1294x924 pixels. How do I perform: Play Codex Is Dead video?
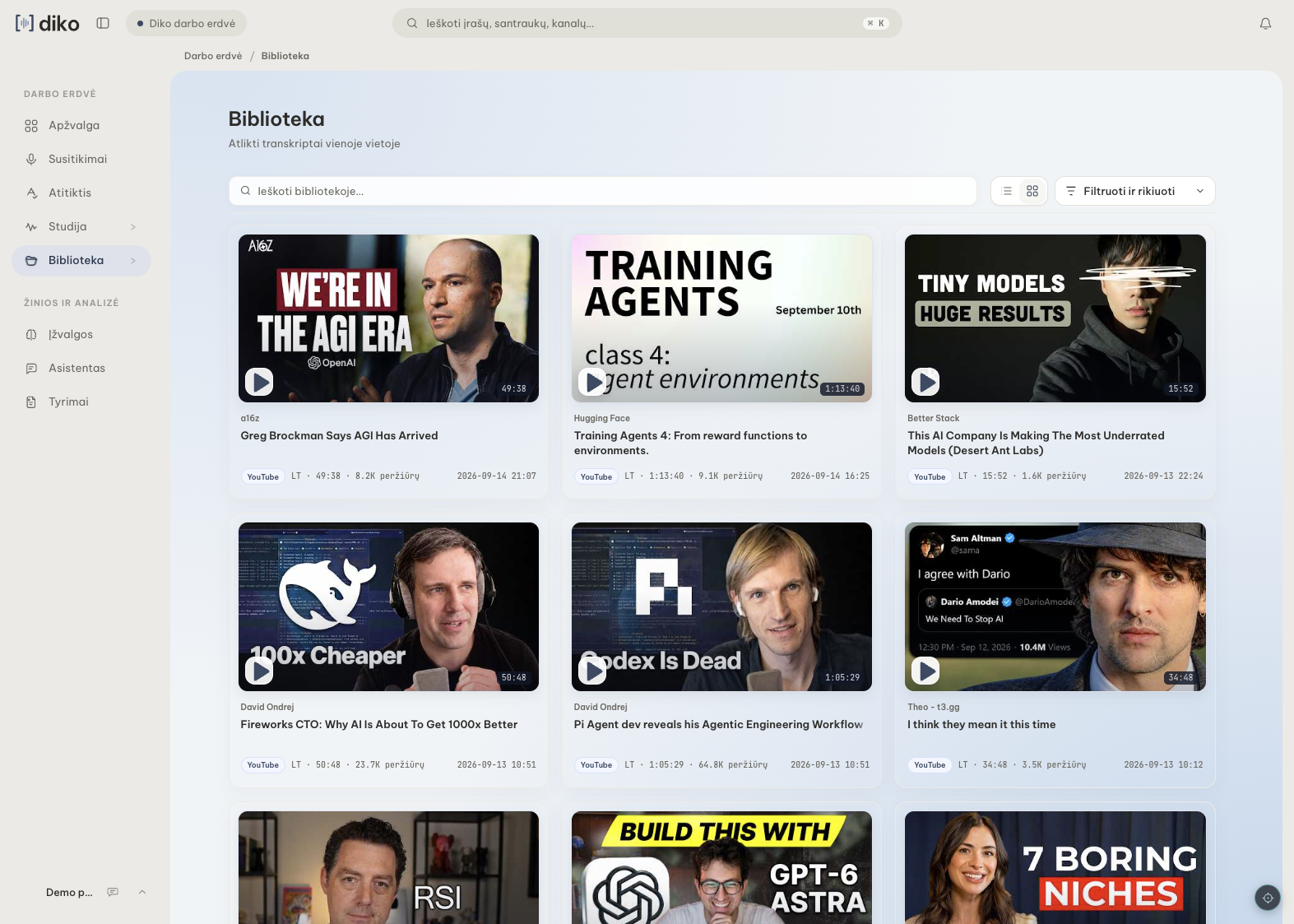pos(593,671)
